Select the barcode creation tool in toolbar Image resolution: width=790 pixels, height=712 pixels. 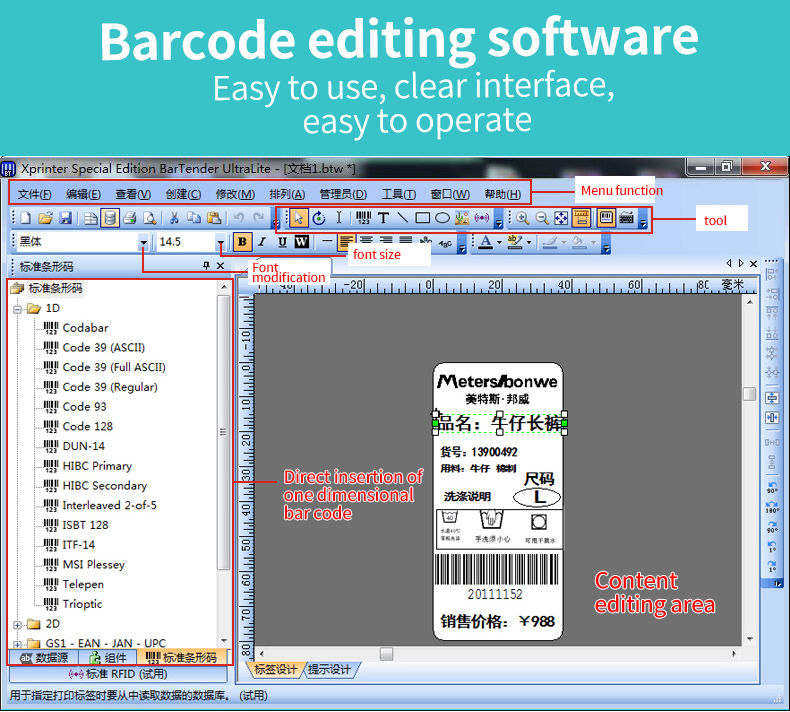pyautogui.click(x=363, y=217)
